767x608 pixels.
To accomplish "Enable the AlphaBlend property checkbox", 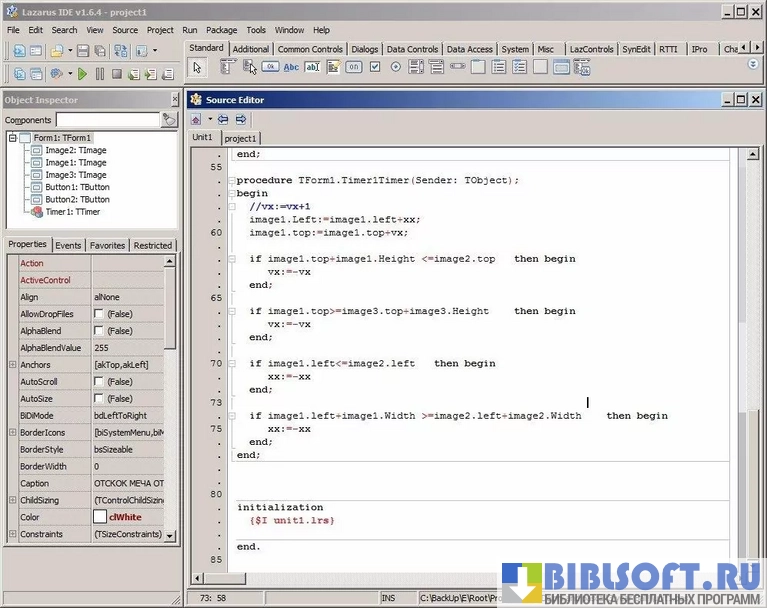I will [99, 331].
